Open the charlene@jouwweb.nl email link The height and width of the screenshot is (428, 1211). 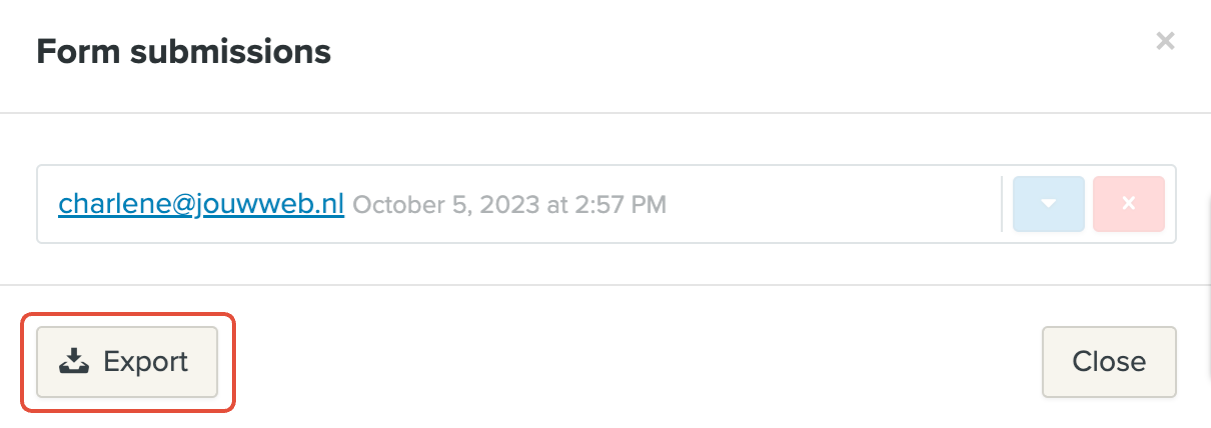[201, 204]
